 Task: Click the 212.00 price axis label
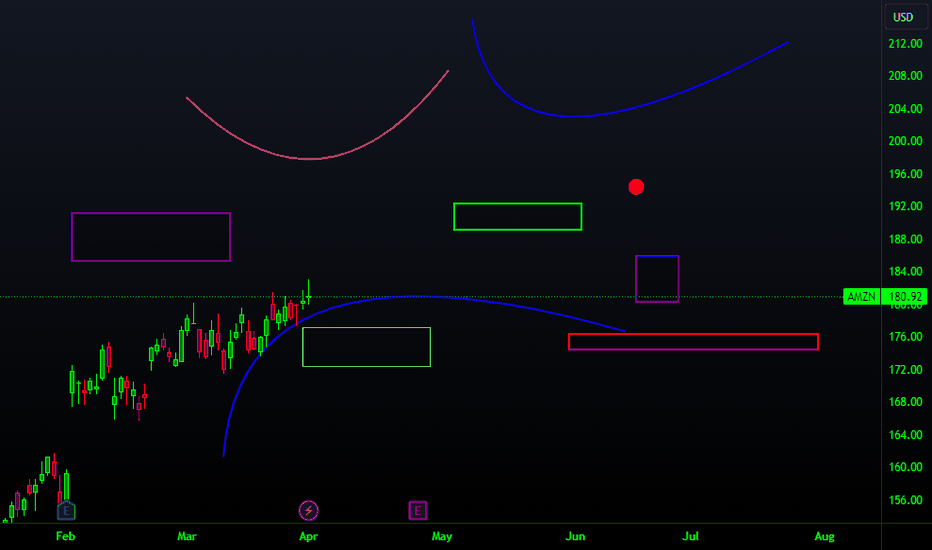(x=905, y=43)
